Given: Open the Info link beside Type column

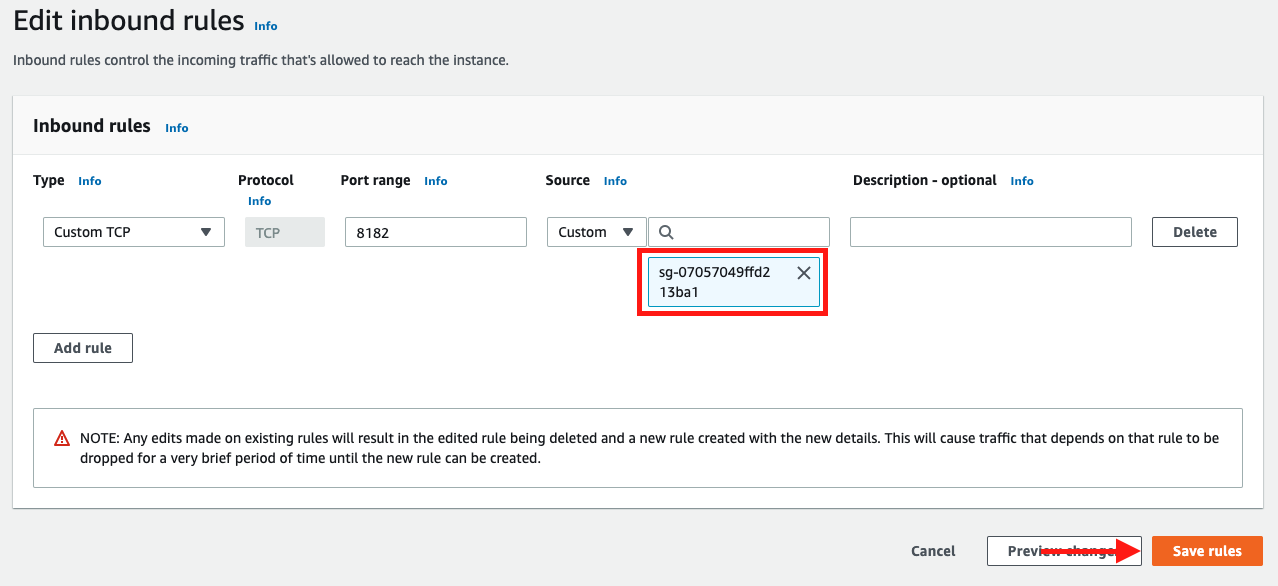Looking at the screenshot, I should [x=90, y=181].
